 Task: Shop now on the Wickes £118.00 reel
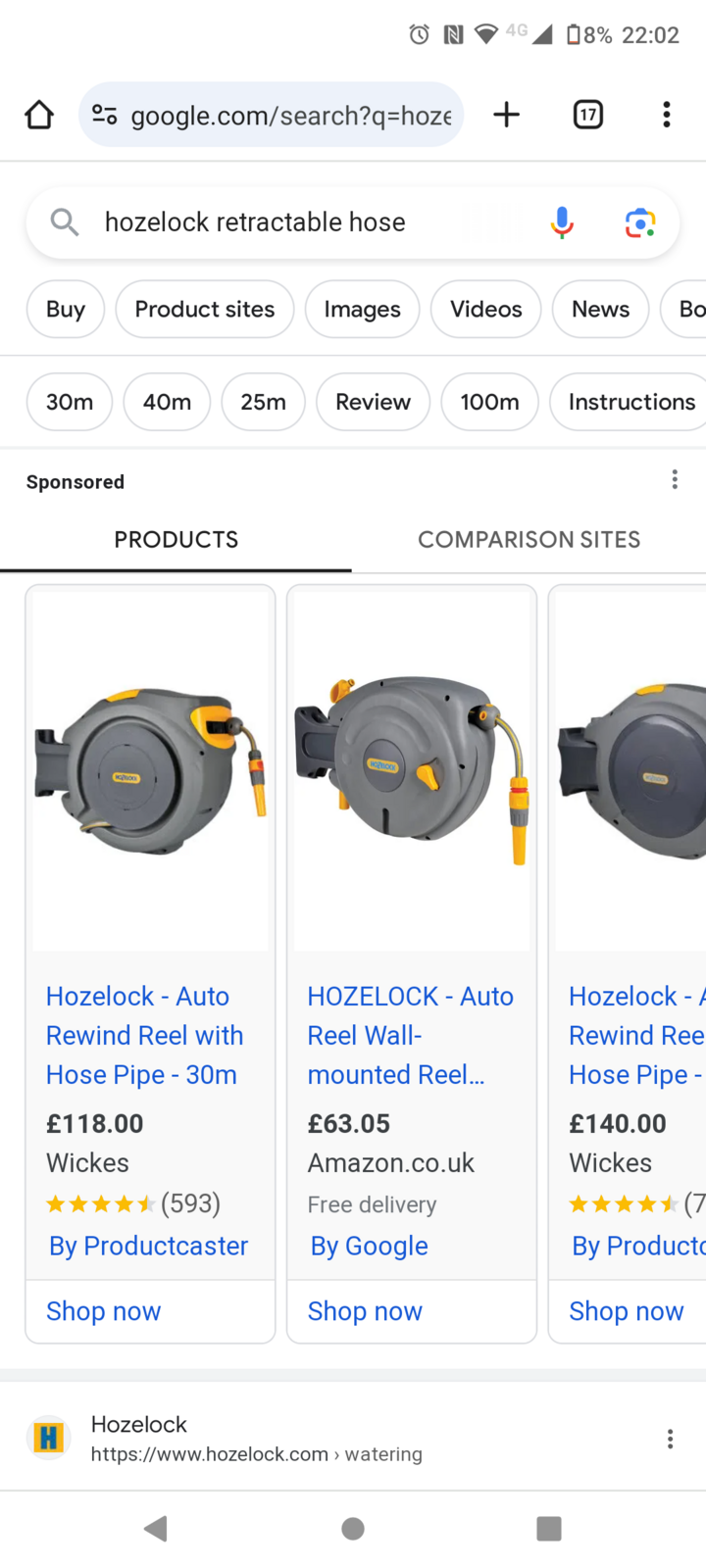pyautogui.click(x=103, y=1311)
